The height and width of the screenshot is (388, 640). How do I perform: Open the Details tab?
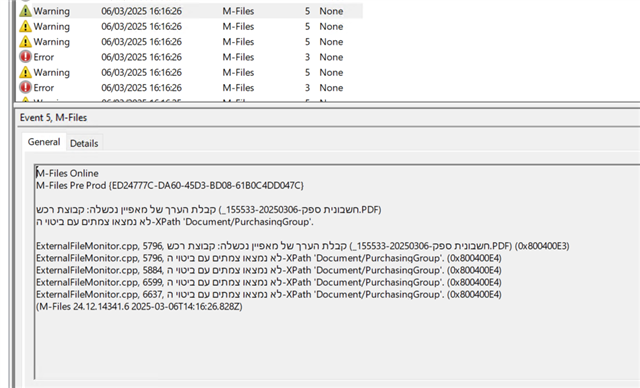(84, 143)
